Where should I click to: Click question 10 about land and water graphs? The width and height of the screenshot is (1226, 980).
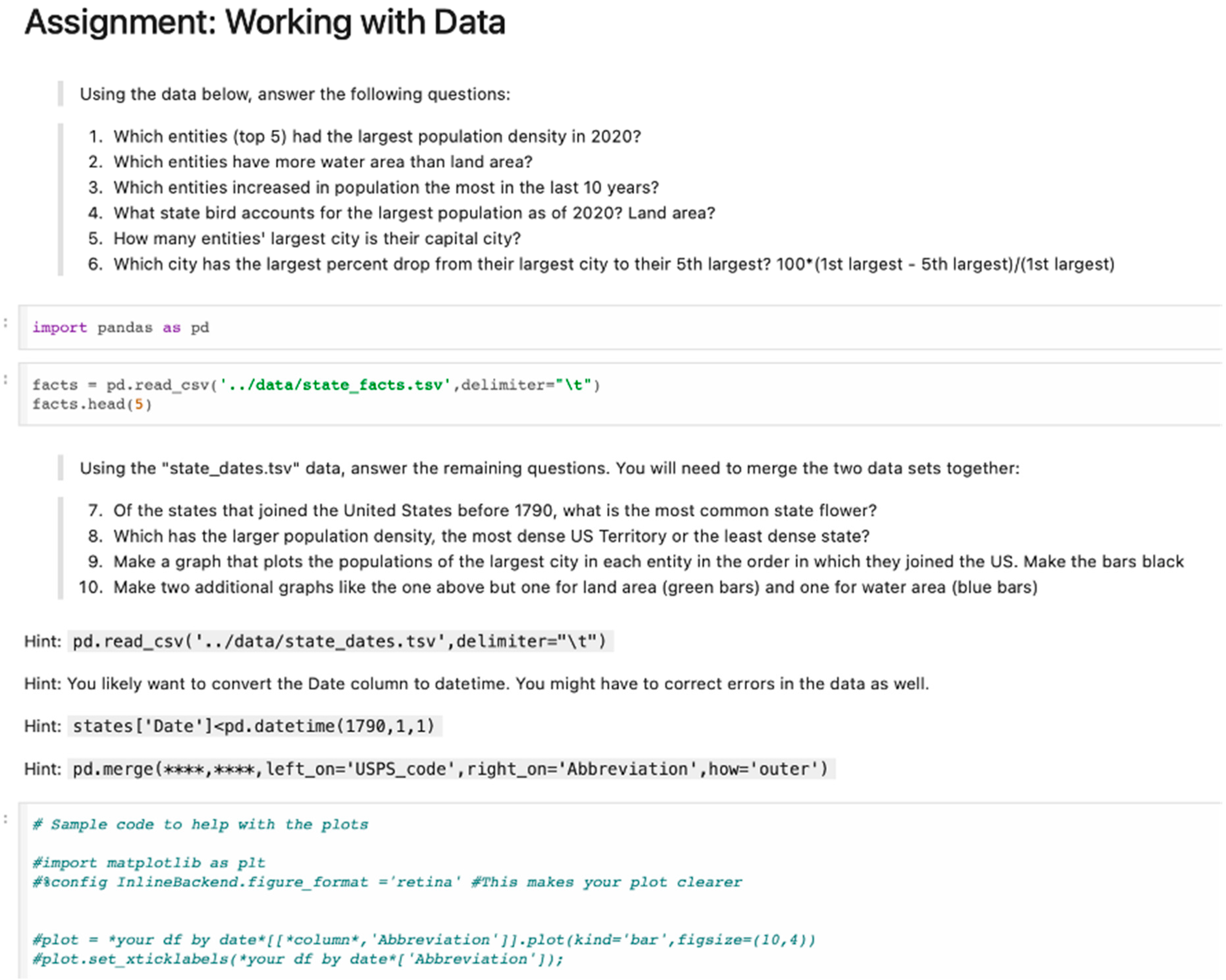pos(575,587)
